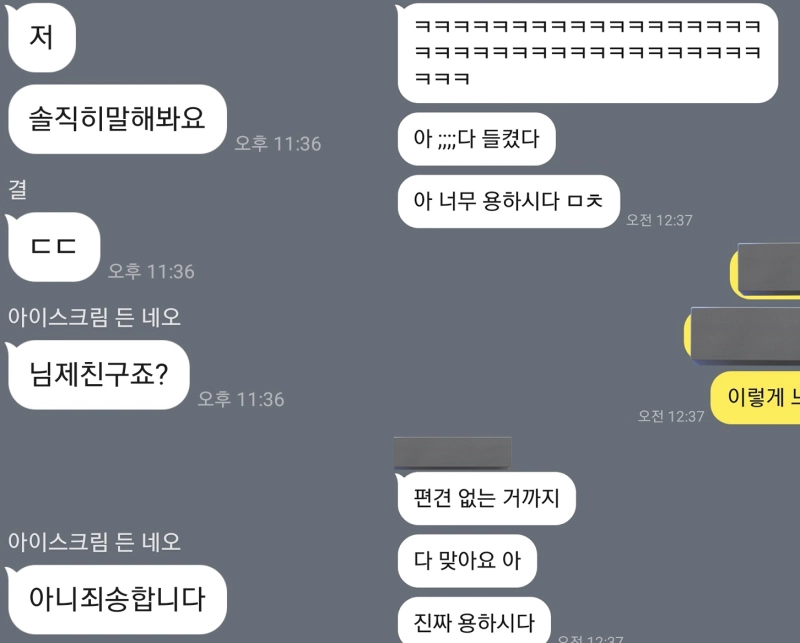Tap the yellow '이렇게' message bubble
This screenshot has height=643, width=800.
[x=756, y=398]
